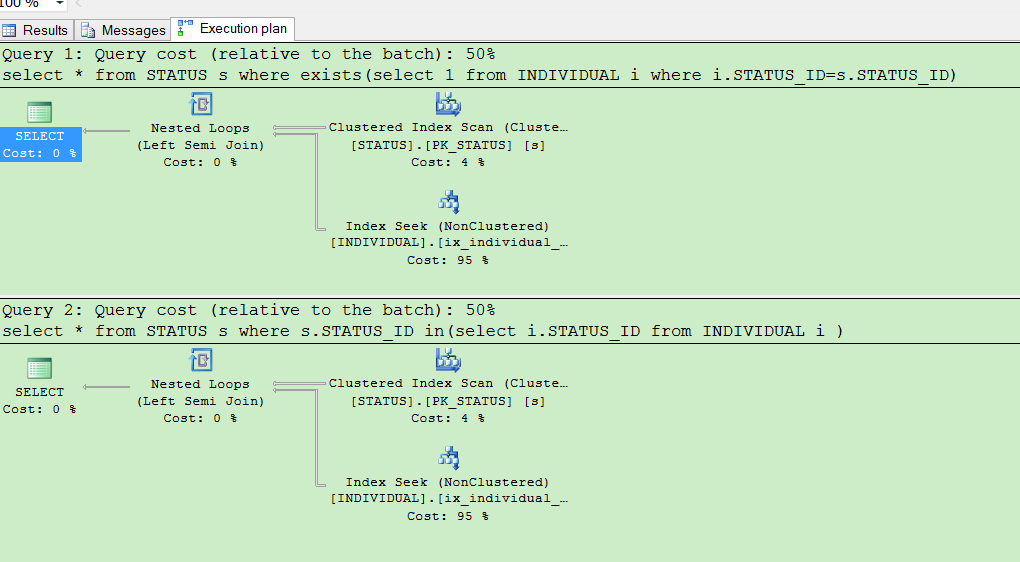Click the Cost: 4 % label in Query 2

(x=448, y=418)
